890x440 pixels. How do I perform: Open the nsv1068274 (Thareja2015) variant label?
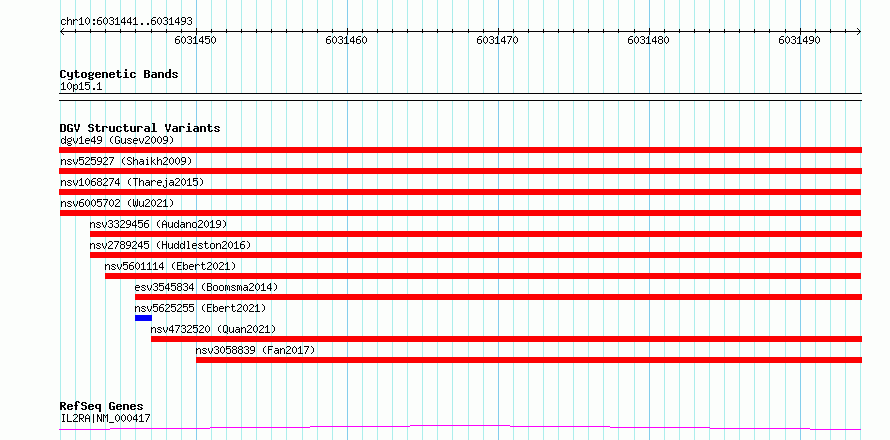point(132,182)
